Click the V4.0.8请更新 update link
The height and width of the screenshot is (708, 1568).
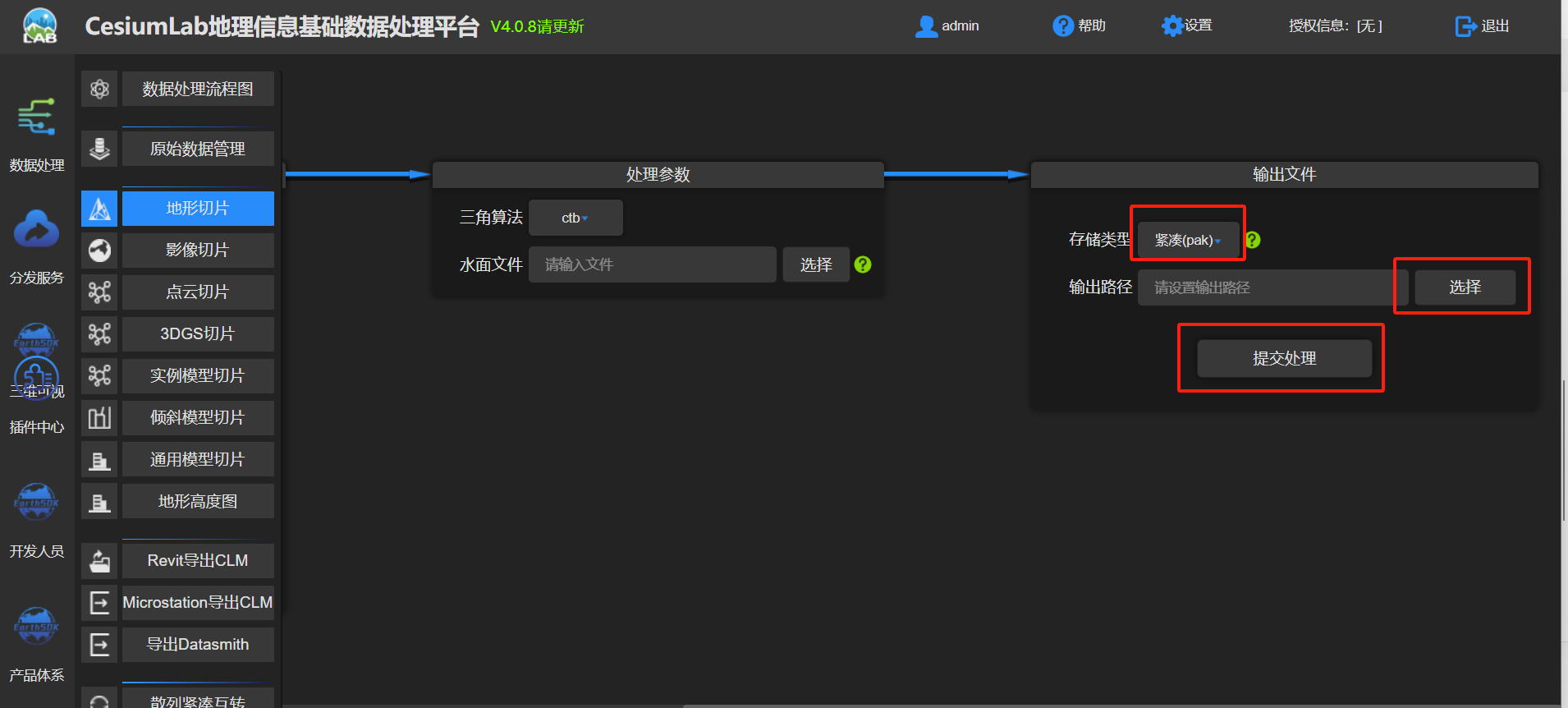pyautogui.click(x=537, y=26)
